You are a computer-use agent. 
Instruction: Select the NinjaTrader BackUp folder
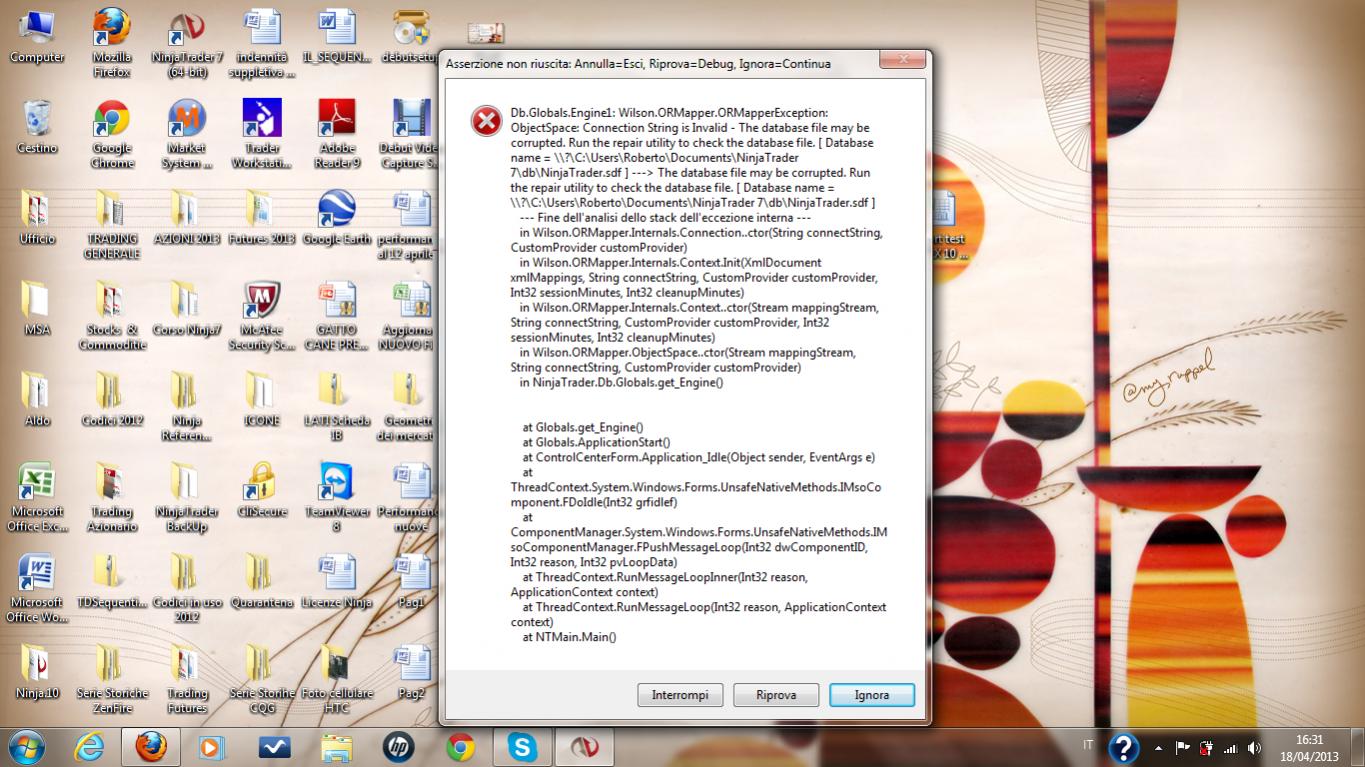[187, 497]
